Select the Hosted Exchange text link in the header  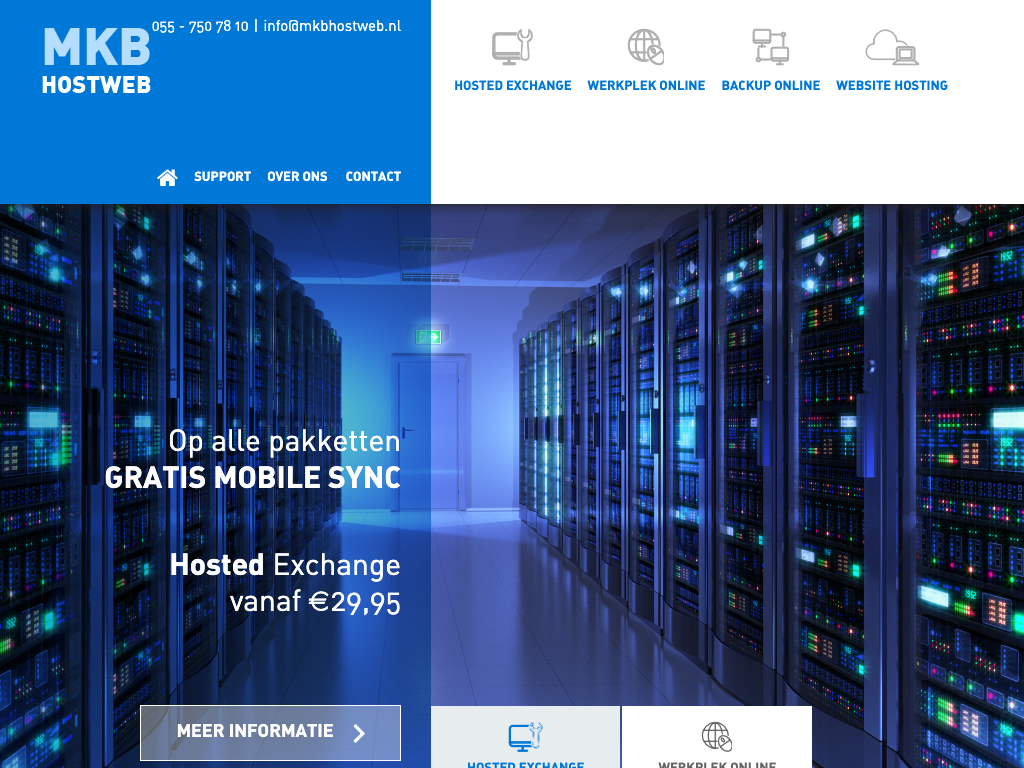pos(512,86)
